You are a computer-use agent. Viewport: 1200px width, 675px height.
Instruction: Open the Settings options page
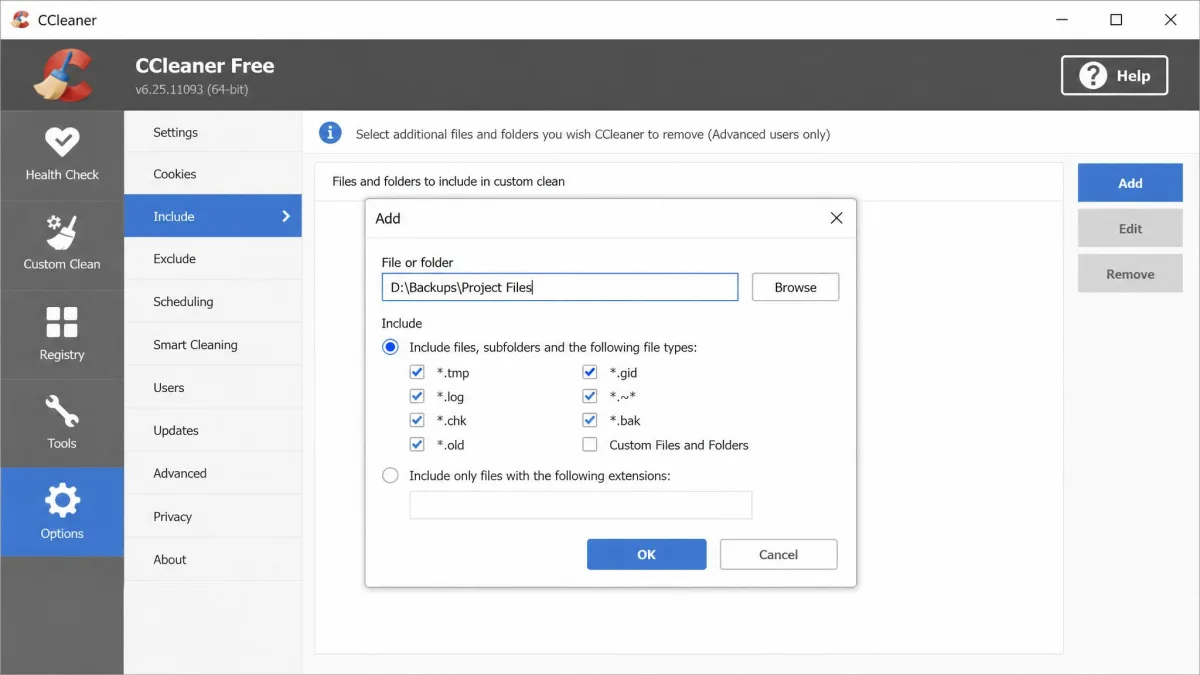(x=213, y=132)
